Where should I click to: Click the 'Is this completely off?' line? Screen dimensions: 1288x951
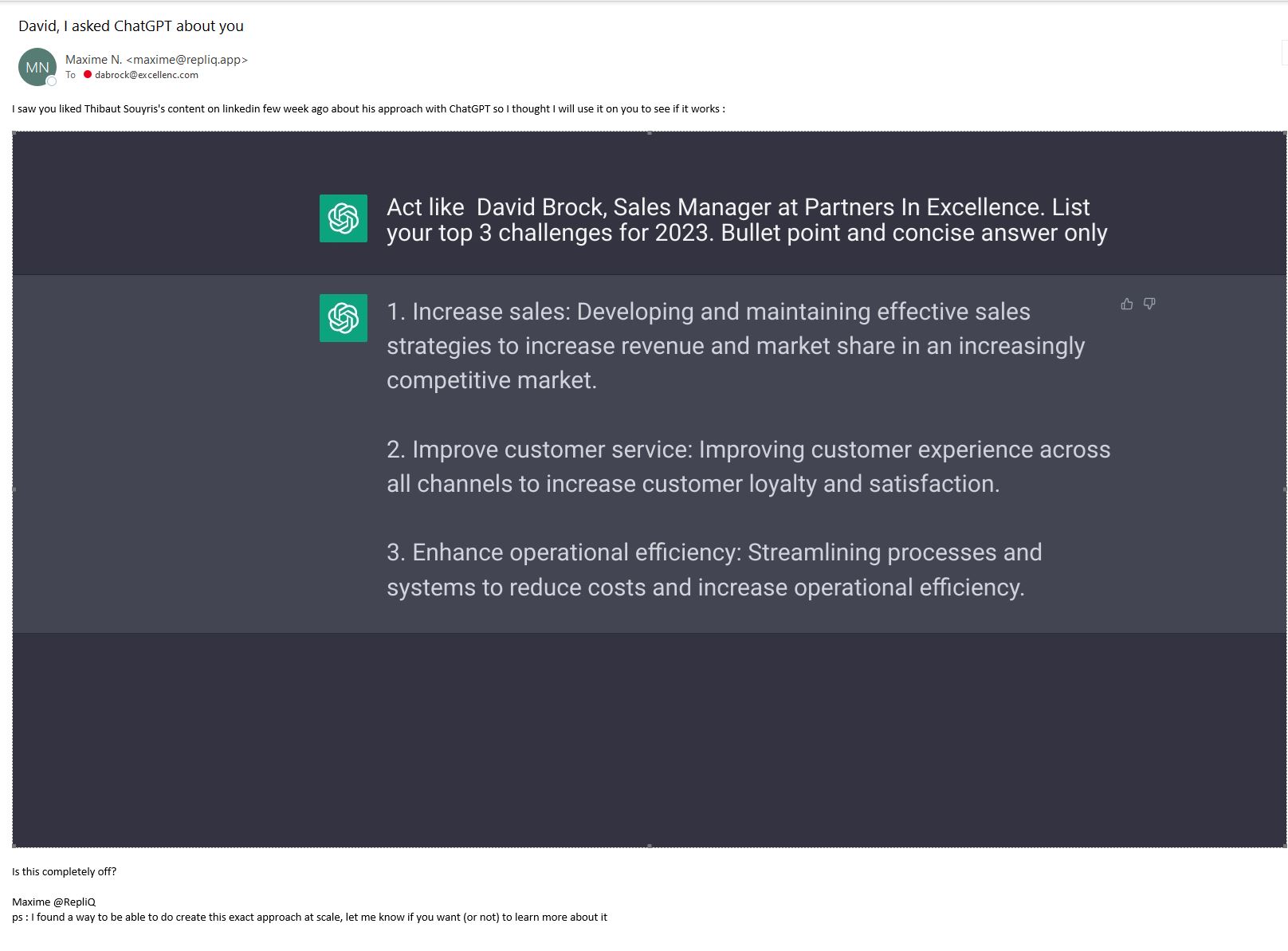click(x=64, y=871)
